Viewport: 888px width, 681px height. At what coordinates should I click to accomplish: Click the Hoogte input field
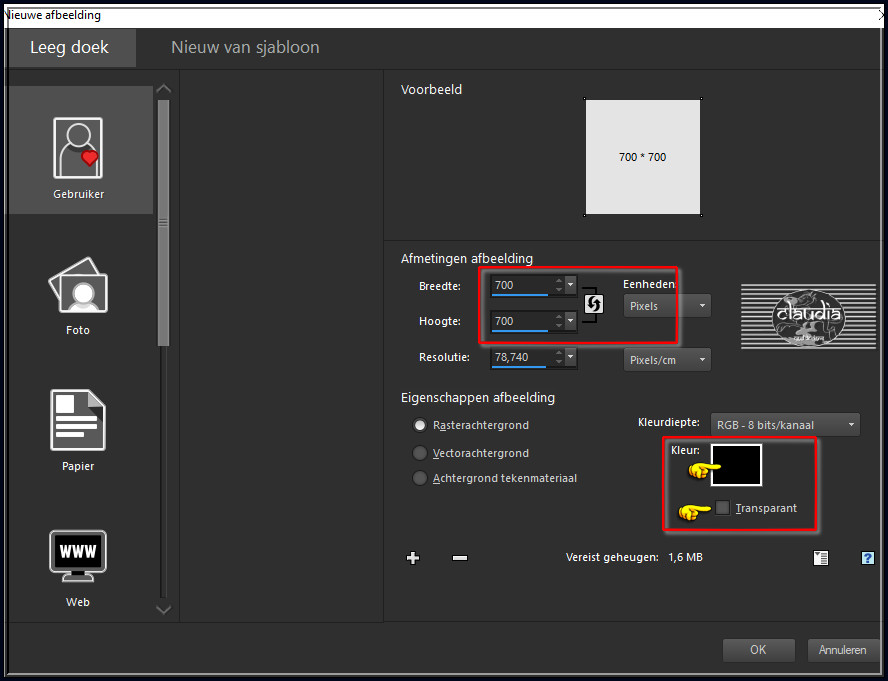click(x=522, y=321)
